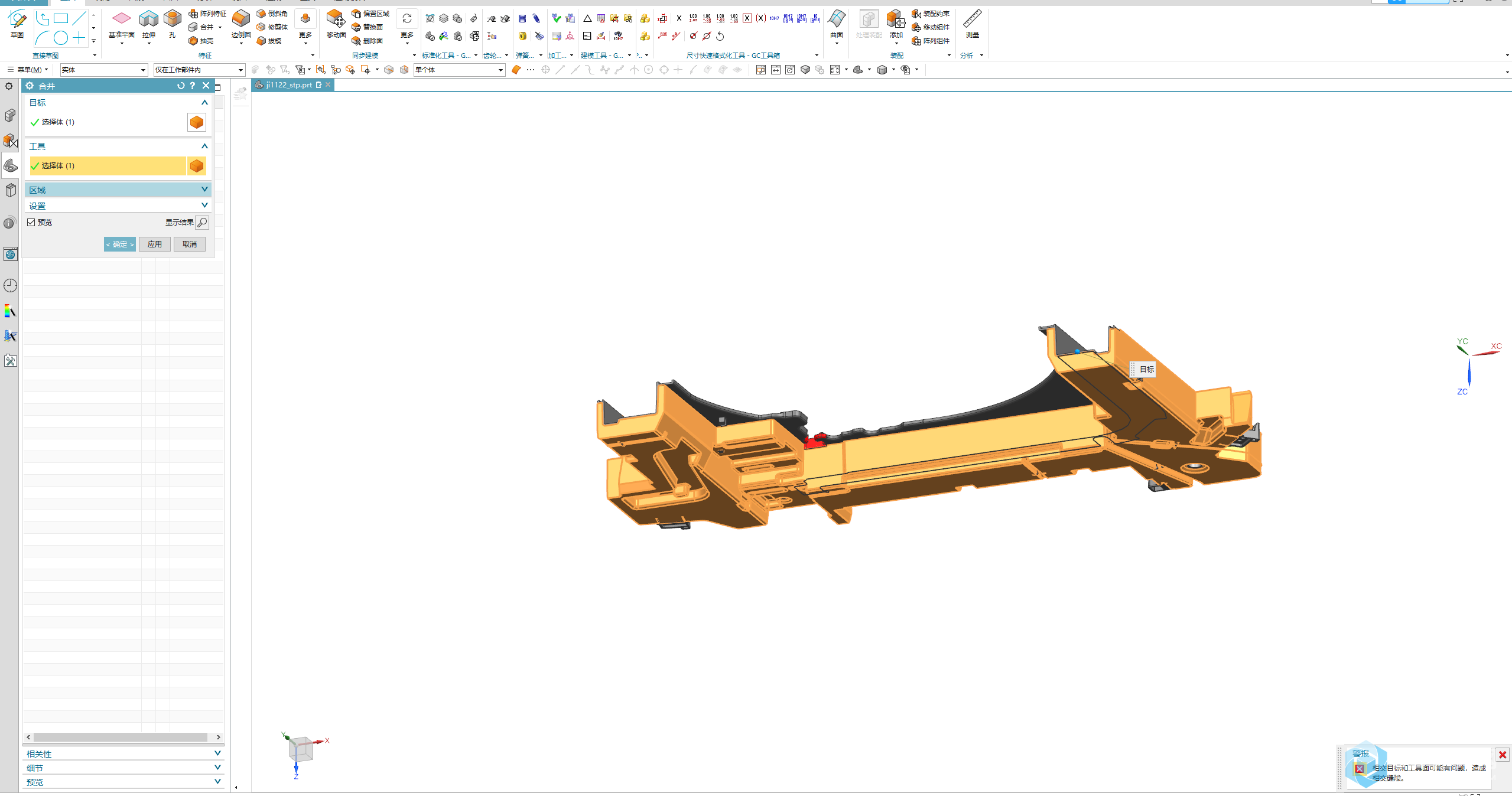
Task: Close the 警报 alert notification
Action: pos(1503,755)
